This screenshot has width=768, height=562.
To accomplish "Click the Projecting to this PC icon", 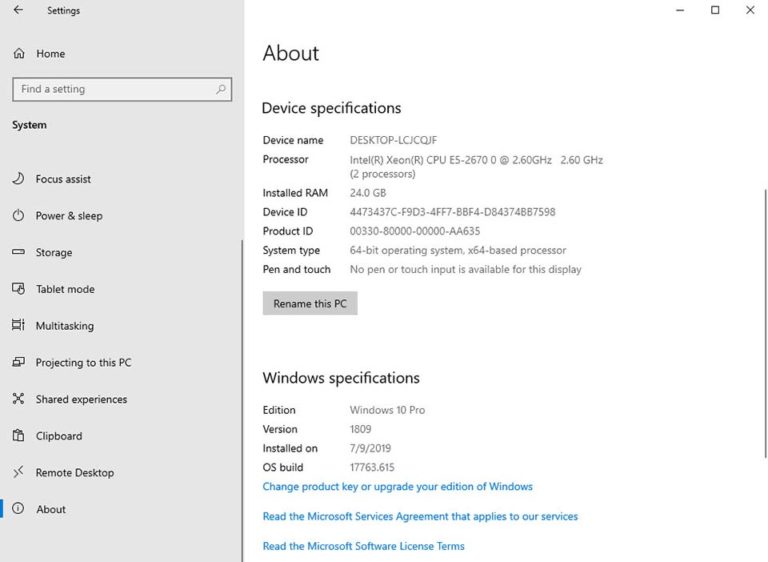I will point(18,362).
